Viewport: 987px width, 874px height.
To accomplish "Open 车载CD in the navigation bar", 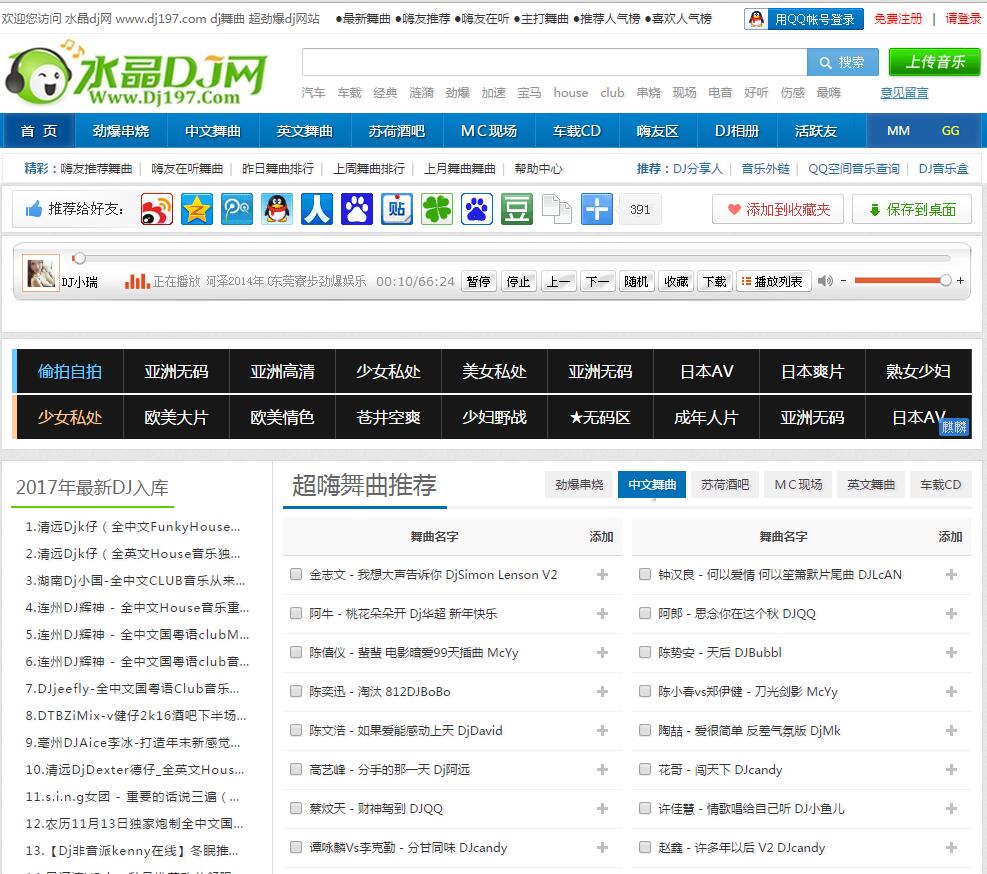I will [577, 131].
